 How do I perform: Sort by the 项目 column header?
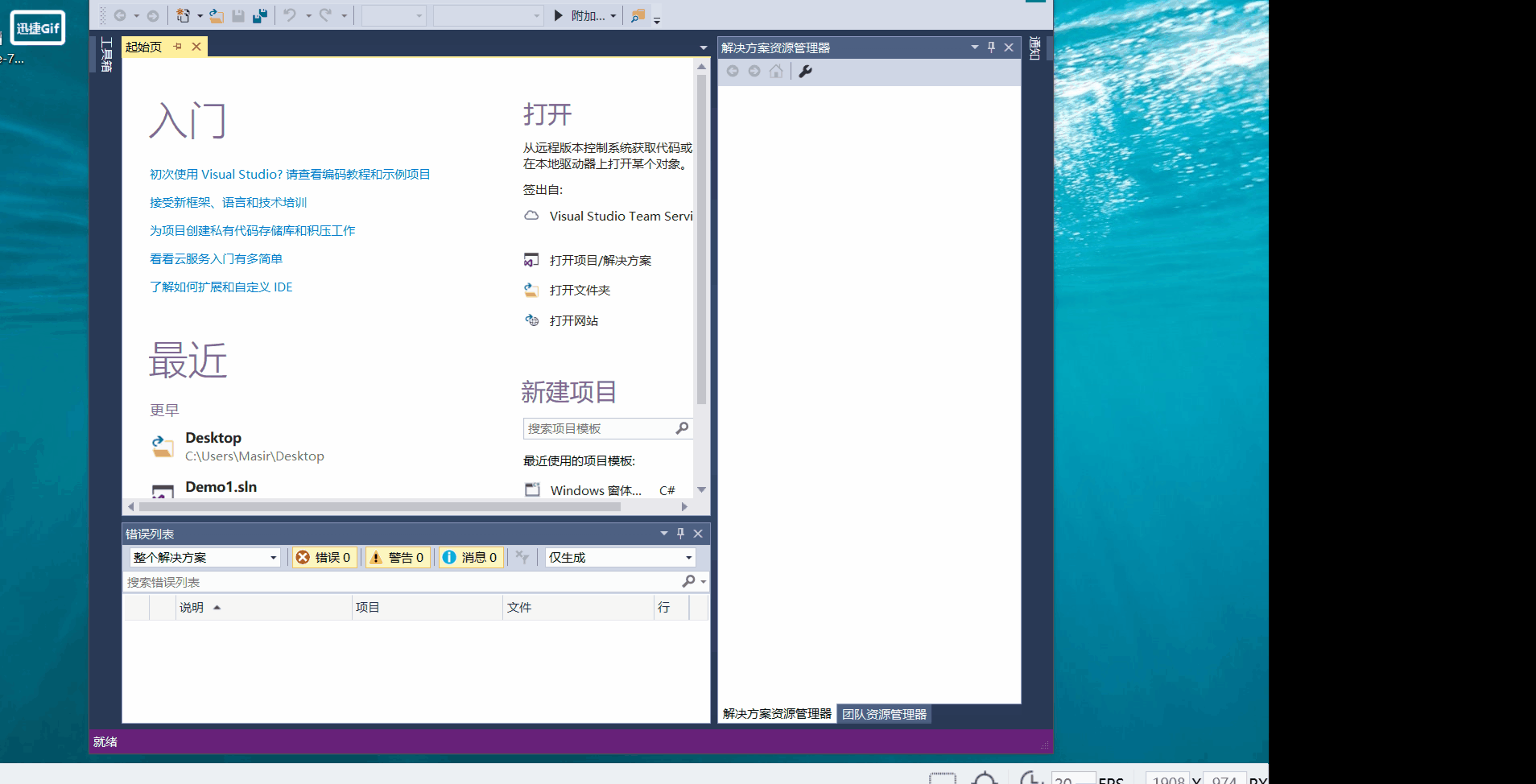(427, 608)
